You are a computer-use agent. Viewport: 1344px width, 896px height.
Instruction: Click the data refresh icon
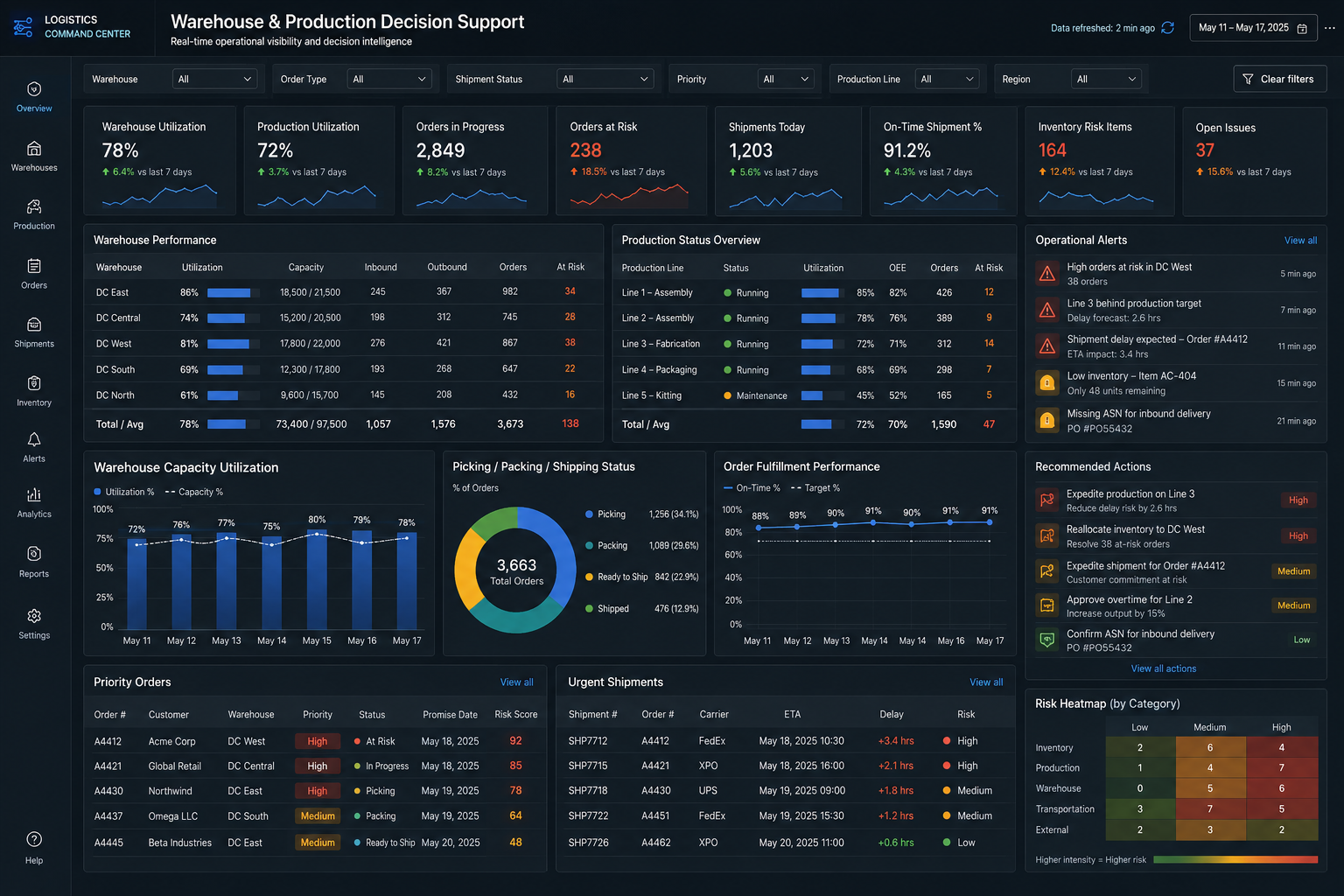click(1167, 28)
